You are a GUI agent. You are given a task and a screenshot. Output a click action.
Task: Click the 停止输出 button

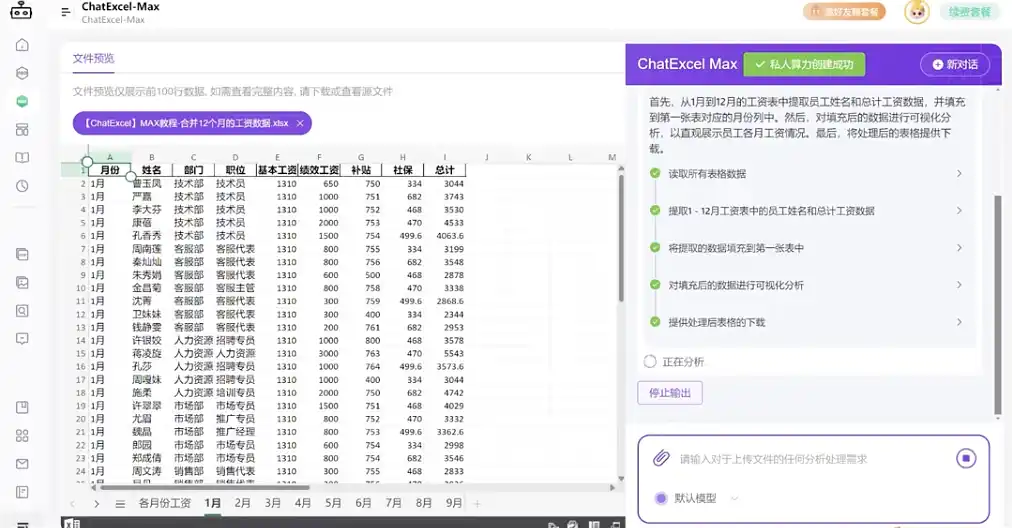pos(670,393)
